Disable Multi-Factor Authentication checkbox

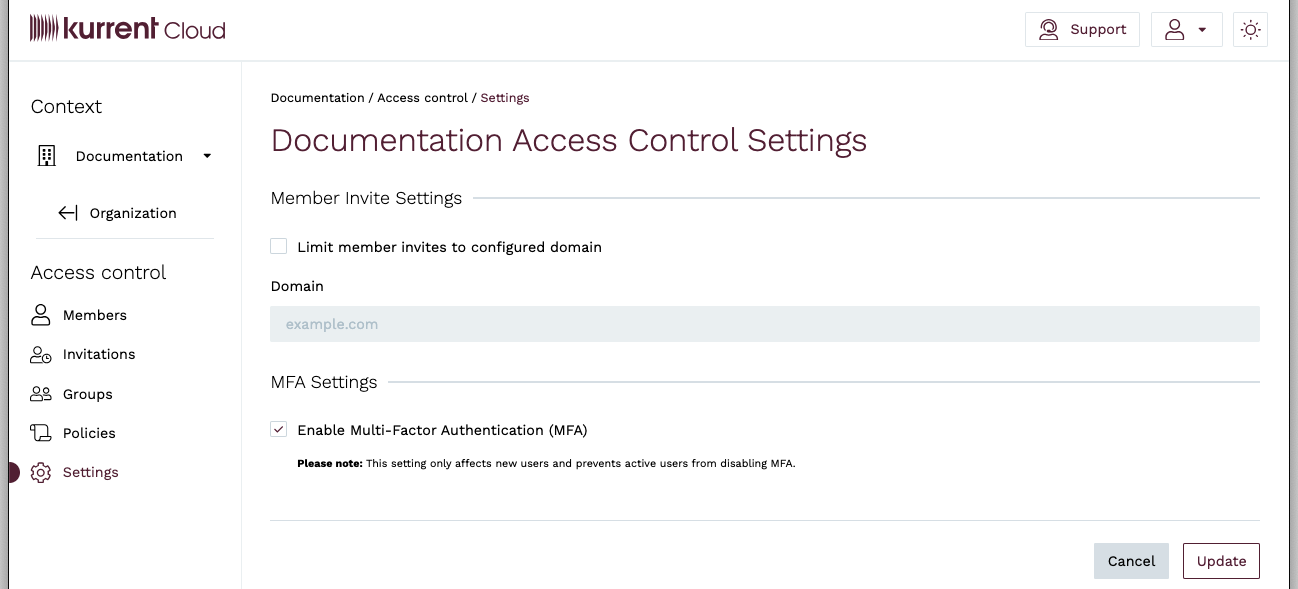point(278,429)
